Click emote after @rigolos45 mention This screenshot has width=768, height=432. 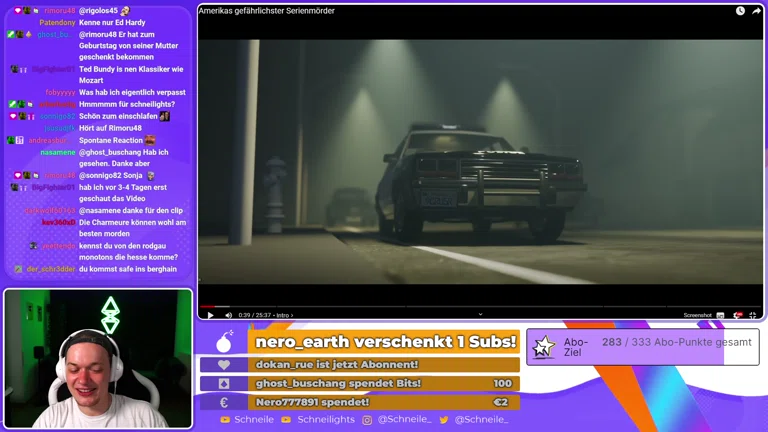point(125,10)
